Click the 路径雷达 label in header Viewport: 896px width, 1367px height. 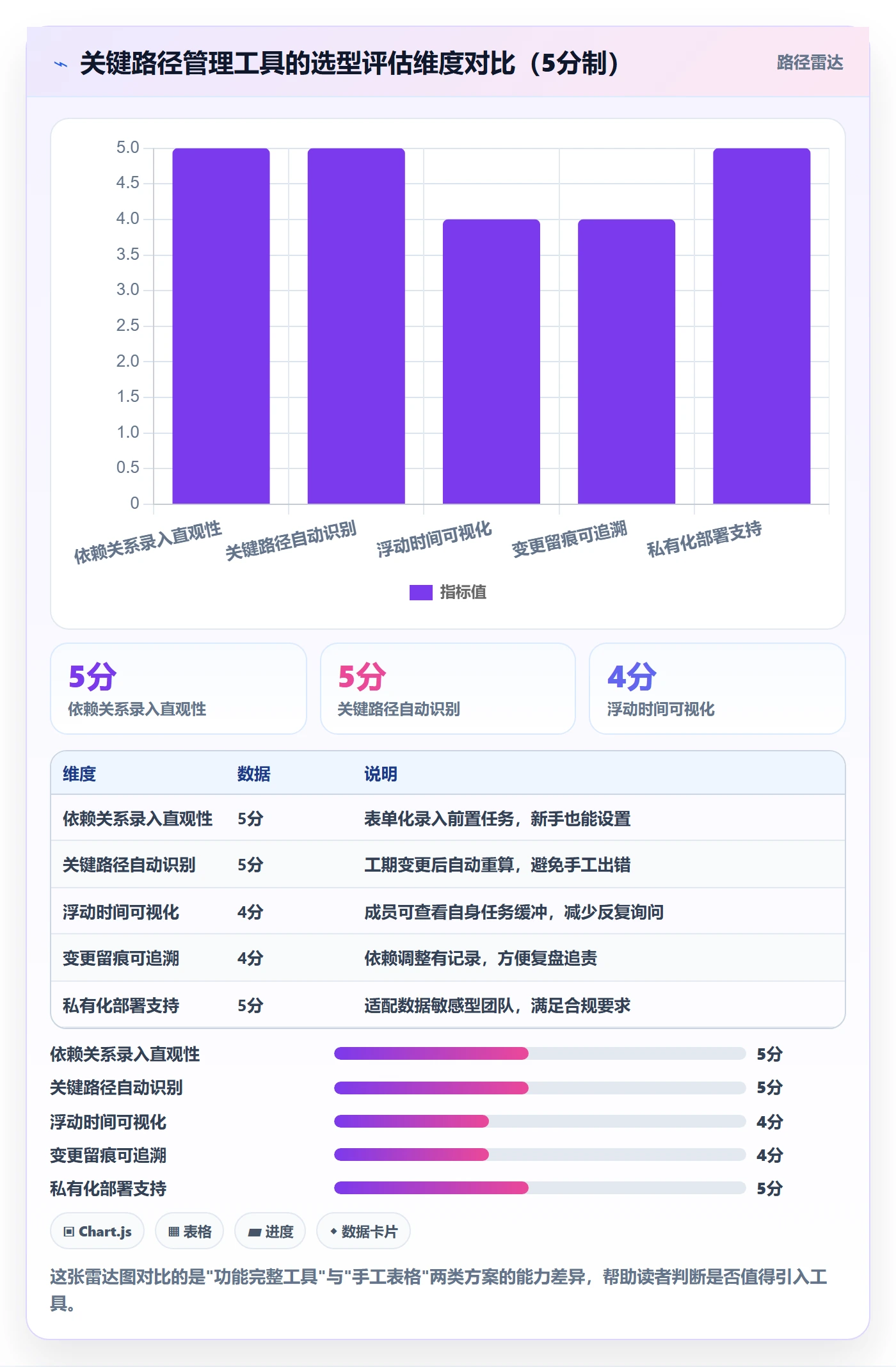pyautogui.click(x=810, y=63)
